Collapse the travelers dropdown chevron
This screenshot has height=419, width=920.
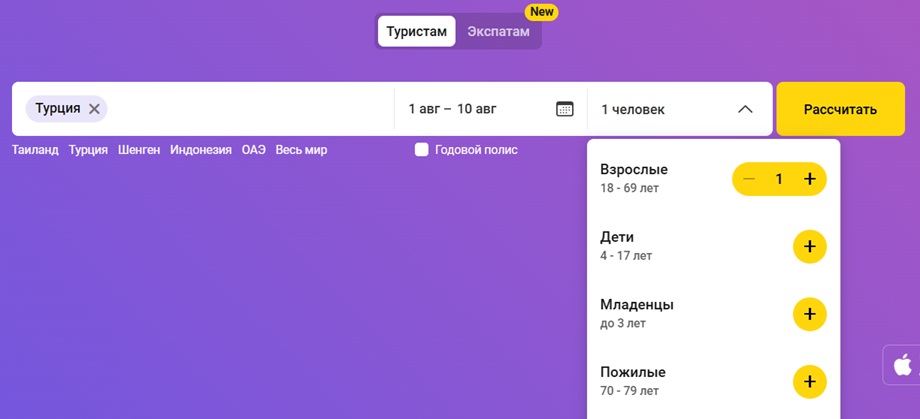(745, 109)
